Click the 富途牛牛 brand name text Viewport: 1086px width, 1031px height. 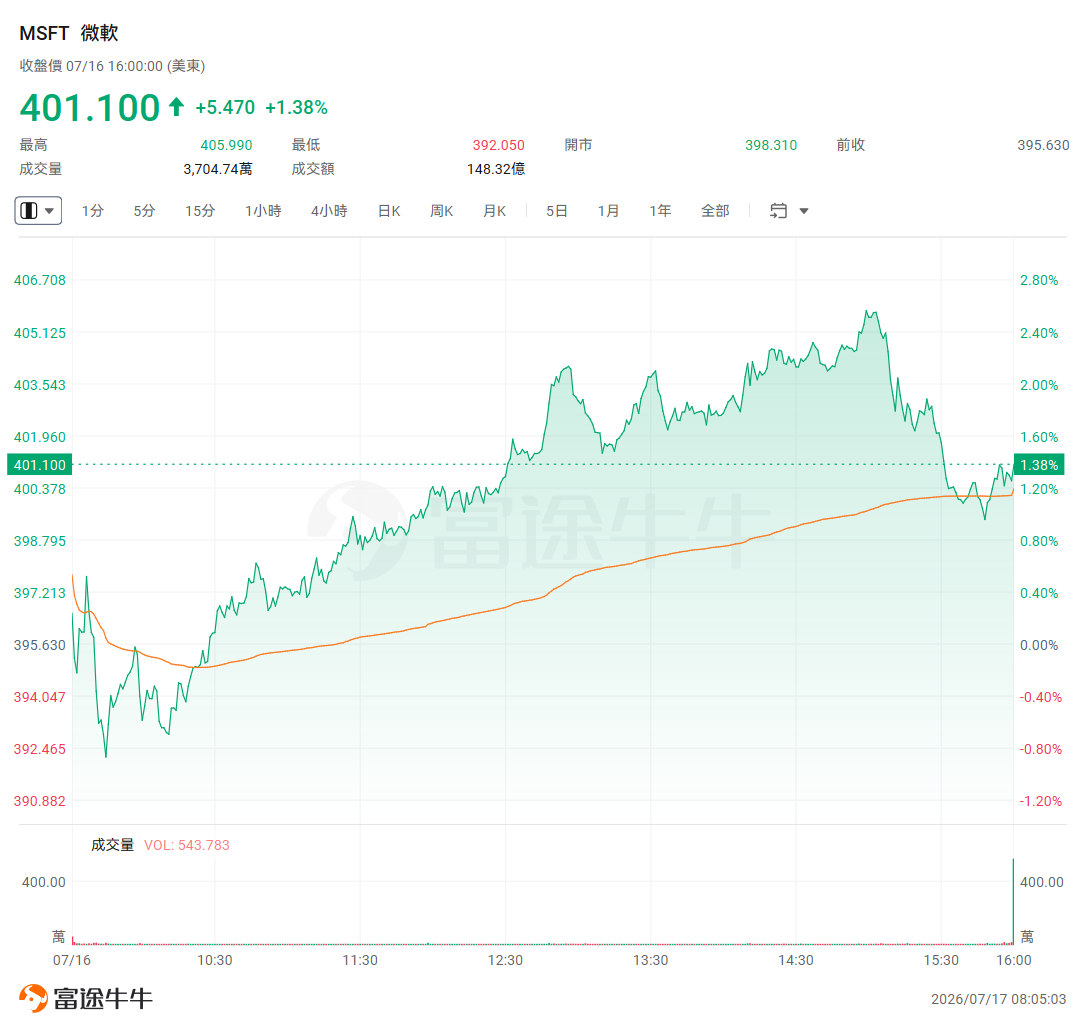pyautogui.click(x=103, y=998)
